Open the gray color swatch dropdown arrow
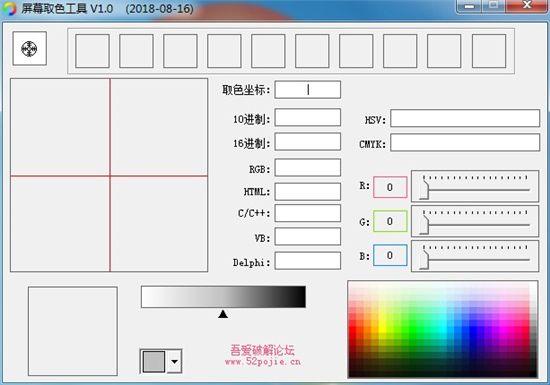The height and width of the screenshot is (385, 550). [175, 361]
